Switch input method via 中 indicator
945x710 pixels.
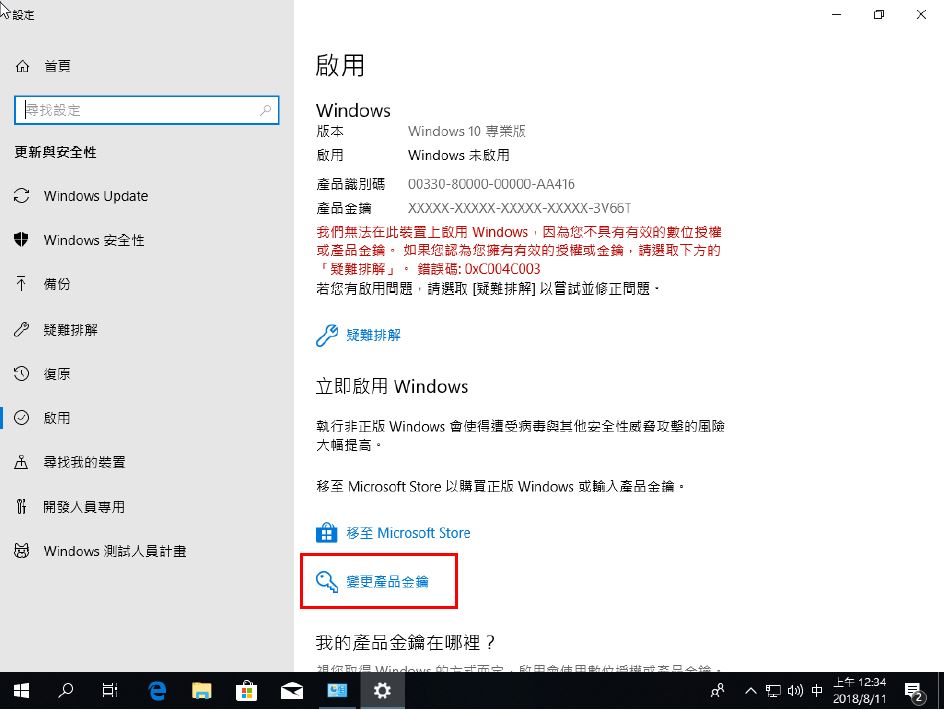tap(817, 691)
